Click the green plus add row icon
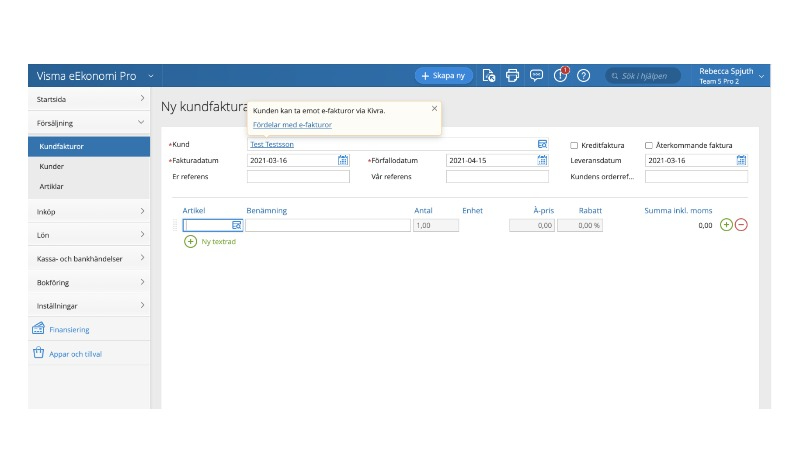Image resolution: width=800 pixels, height=460 pixels. click(x=726, y=224)
